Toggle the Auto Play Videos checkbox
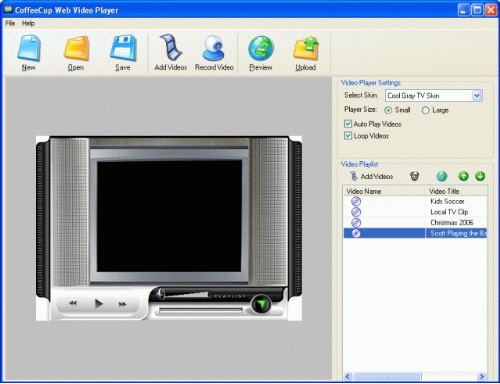This screenshot has height=384, width=500. (x=348, y=124)
